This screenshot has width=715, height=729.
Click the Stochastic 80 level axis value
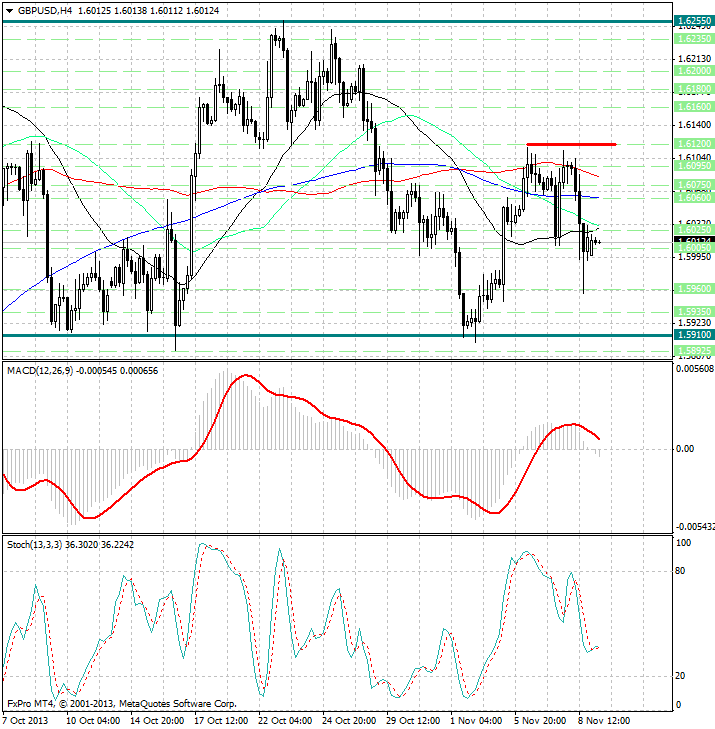pyautogui.click(x=684, y=571)
